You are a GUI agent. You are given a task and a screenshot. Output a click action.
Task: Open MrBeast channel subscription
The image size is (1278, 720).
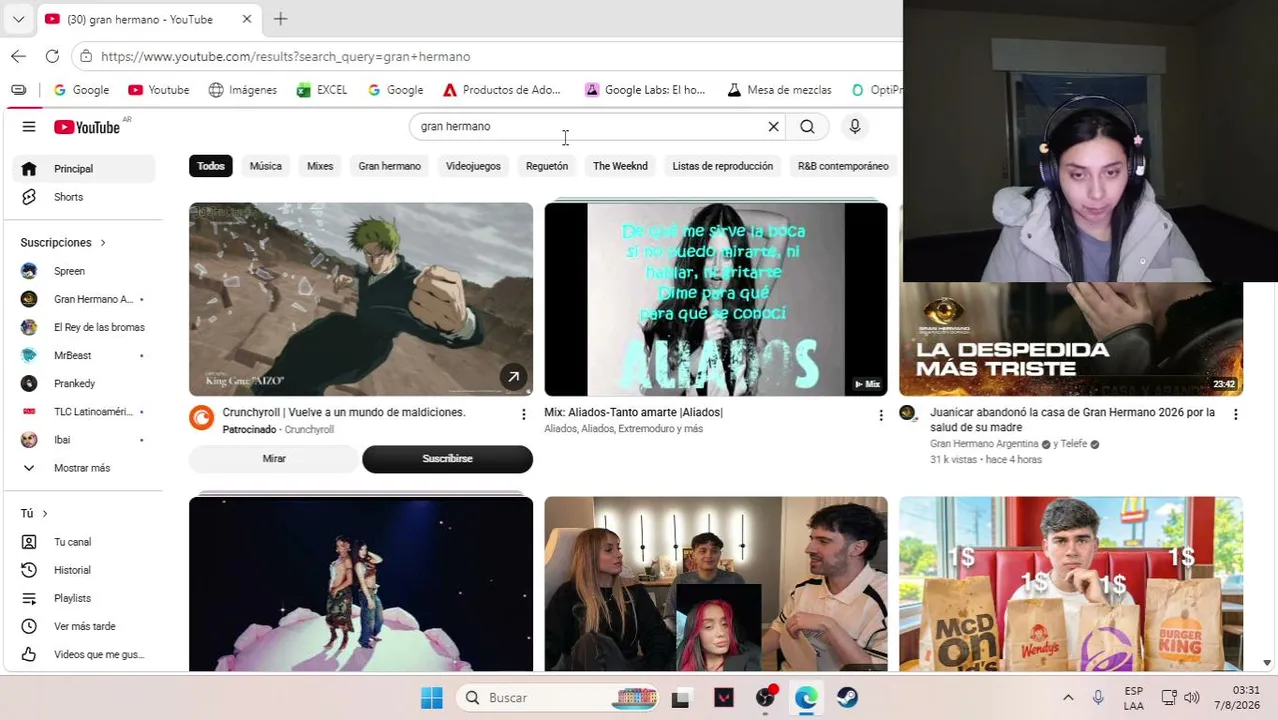83,355
